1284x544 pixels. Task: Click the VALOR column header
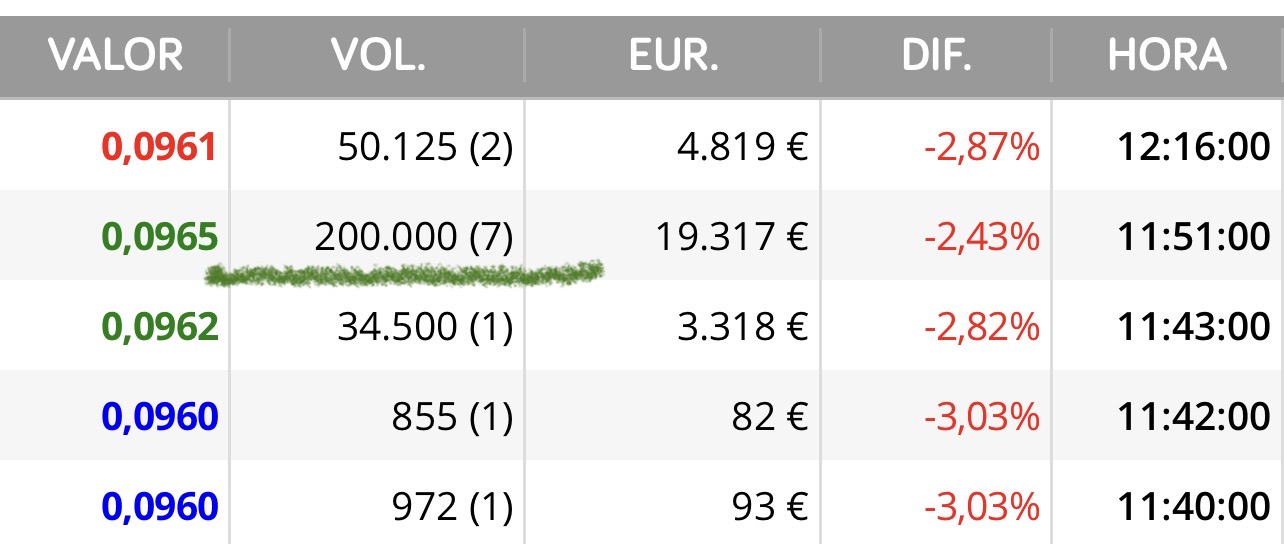click(x=115, y=55)
